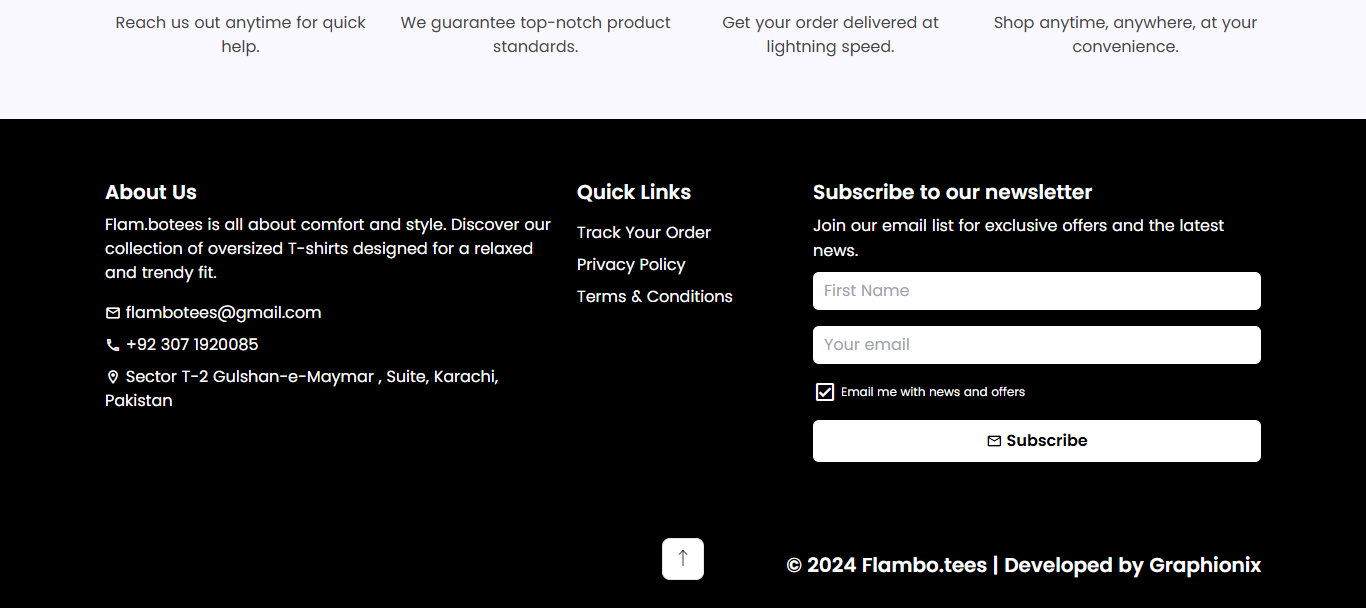Click the scroll-to-top arrow icon
Image resolution: width=1366 pixels, height=608 pixels.
click(x=683, y=559)
